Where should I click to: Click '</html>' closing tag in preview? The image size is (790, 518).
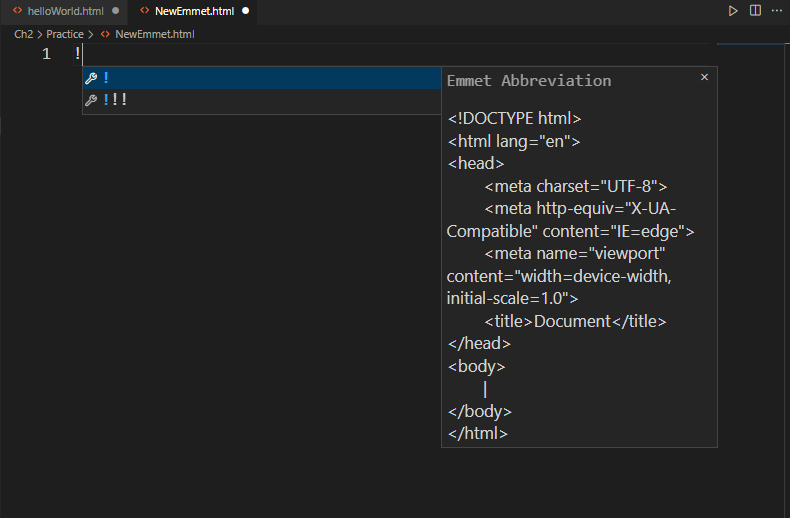tap(478, 433)
